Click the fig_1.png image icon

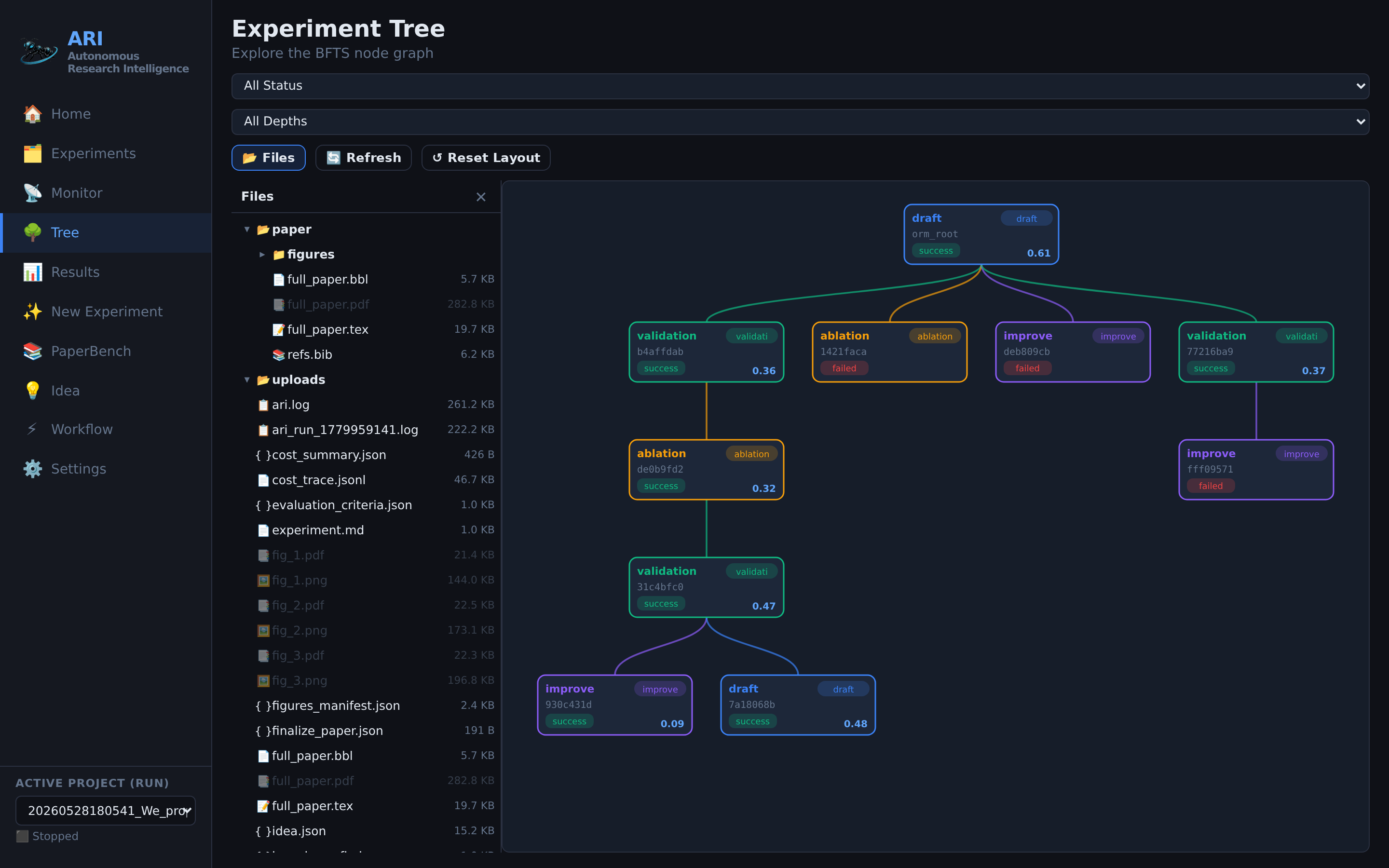point(263,581)
